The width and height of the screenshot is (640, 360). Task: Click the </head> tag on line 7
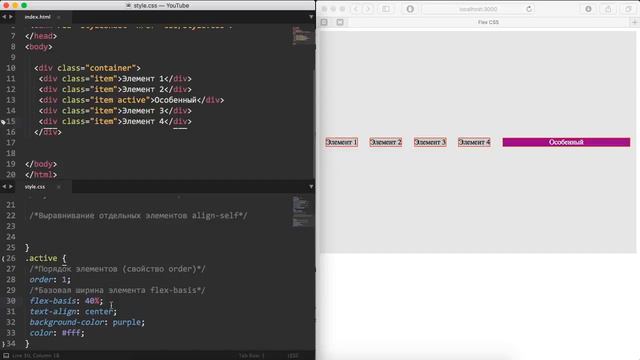[x=41, y=36]
